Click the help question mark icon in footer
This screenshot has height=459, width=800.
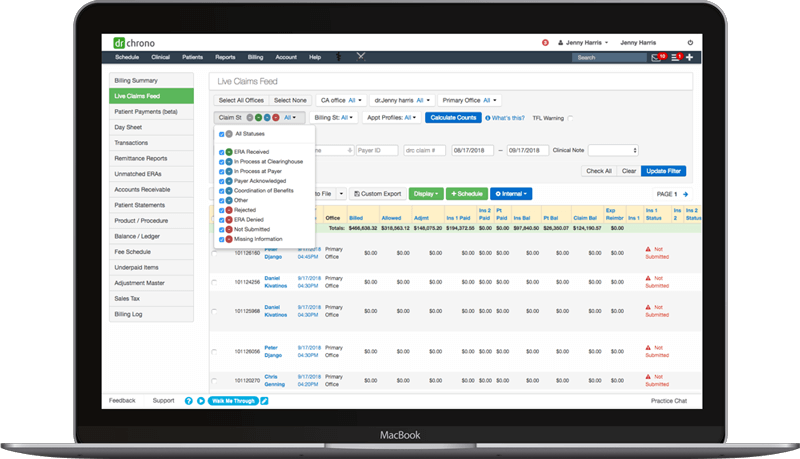188,401
